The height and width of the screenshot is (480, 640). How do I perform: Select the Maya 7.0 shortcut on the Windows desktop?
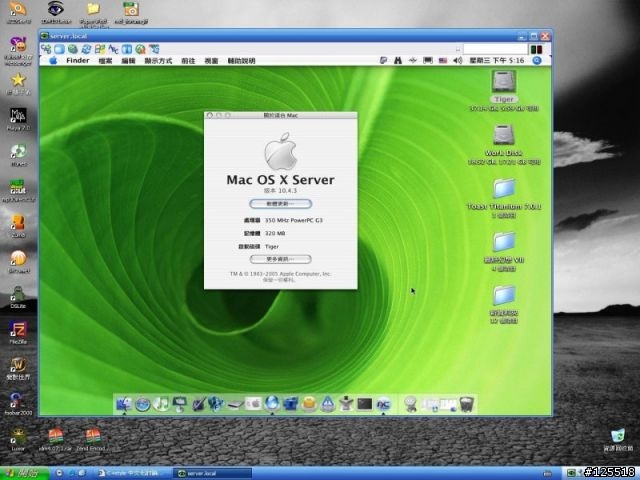[18, 118]
